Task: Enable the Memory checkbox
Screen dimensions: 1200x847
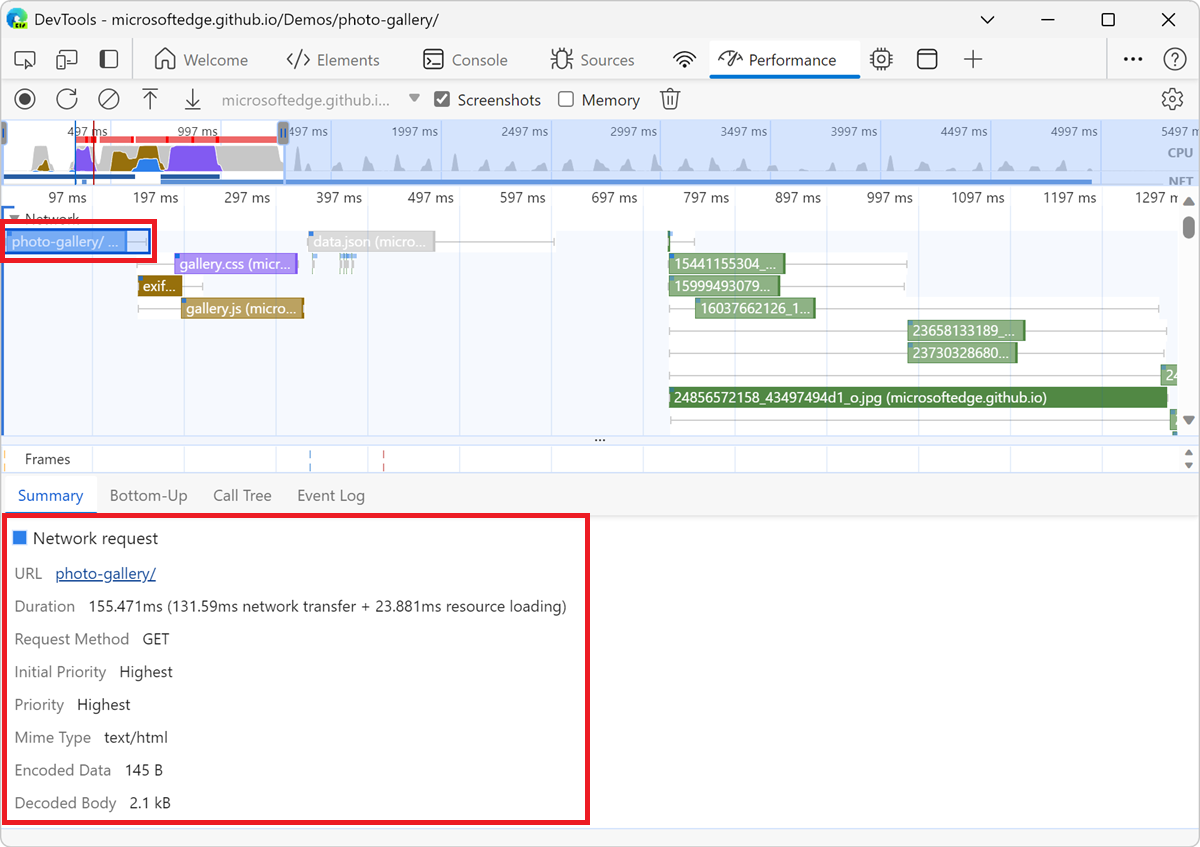Action: [x=566, y=100]
